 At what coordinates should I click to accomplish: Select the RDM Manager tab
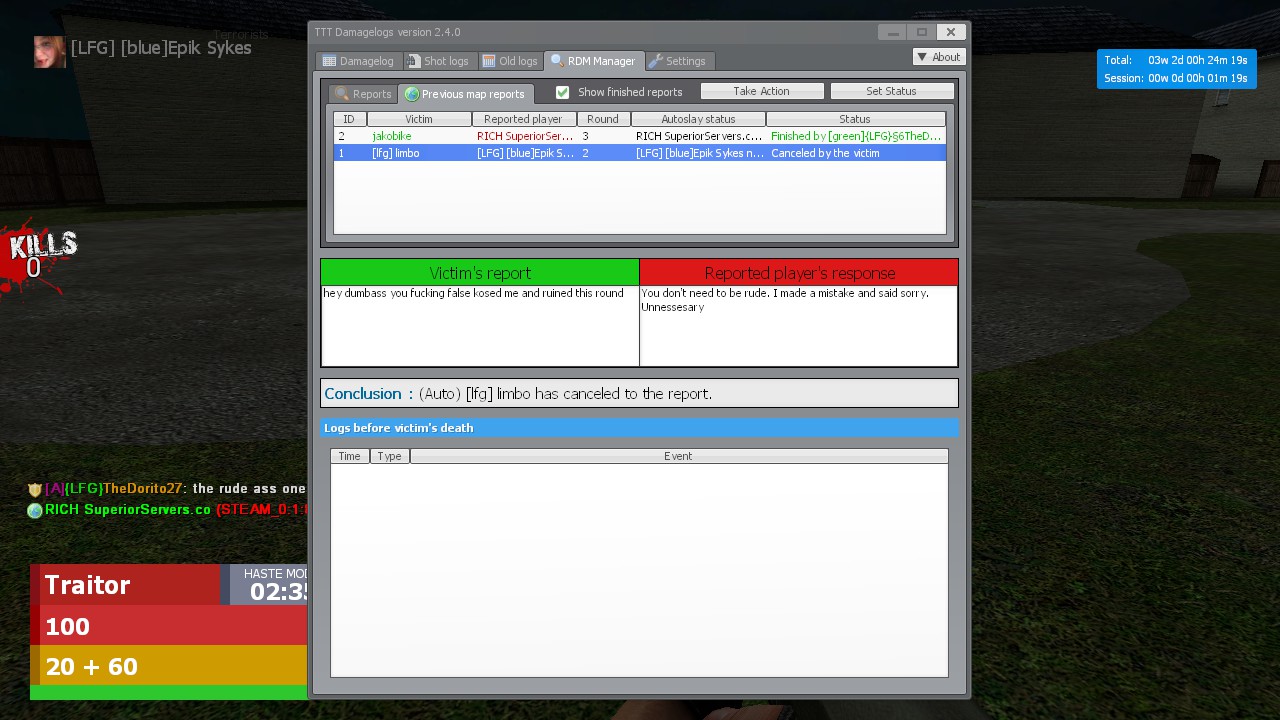coord(594,61)
